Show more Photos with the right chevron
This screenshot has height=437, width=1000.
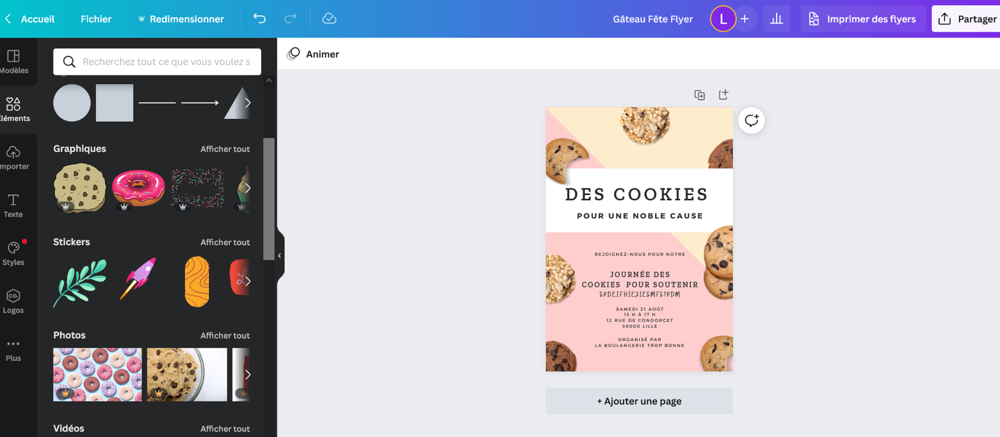247,374
